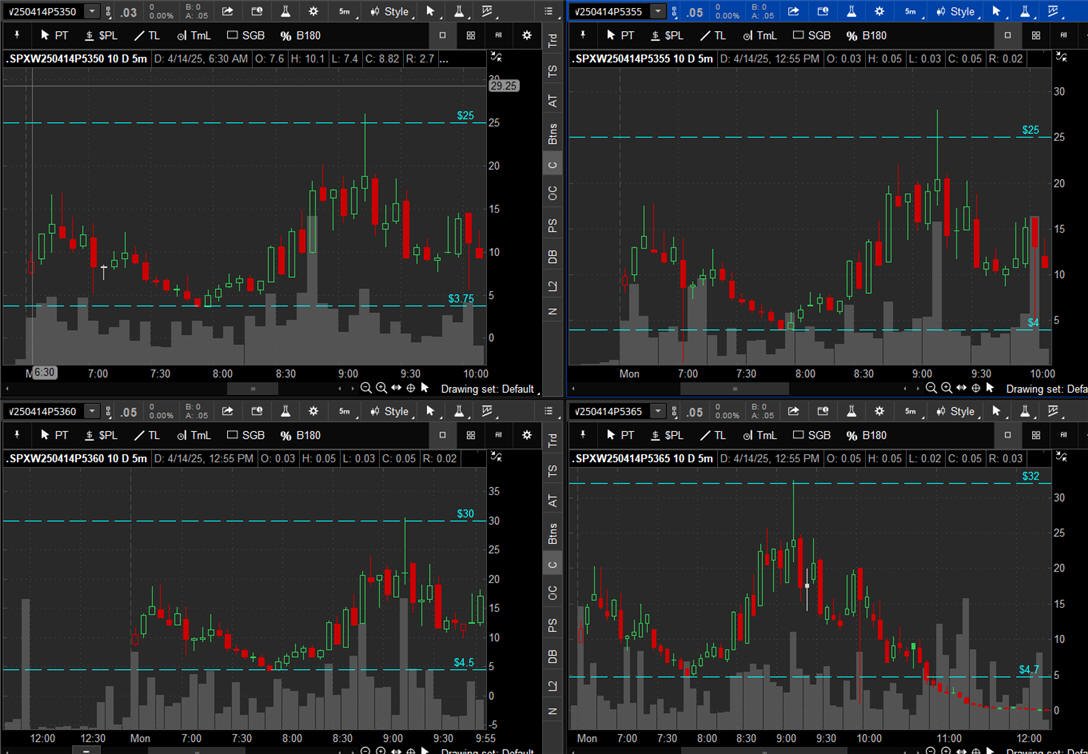The width and height of the screenshot is (1088, 754).
Task: Click flask Studies icon in the P5360 toolbar
Action: (x=285, y=411)
